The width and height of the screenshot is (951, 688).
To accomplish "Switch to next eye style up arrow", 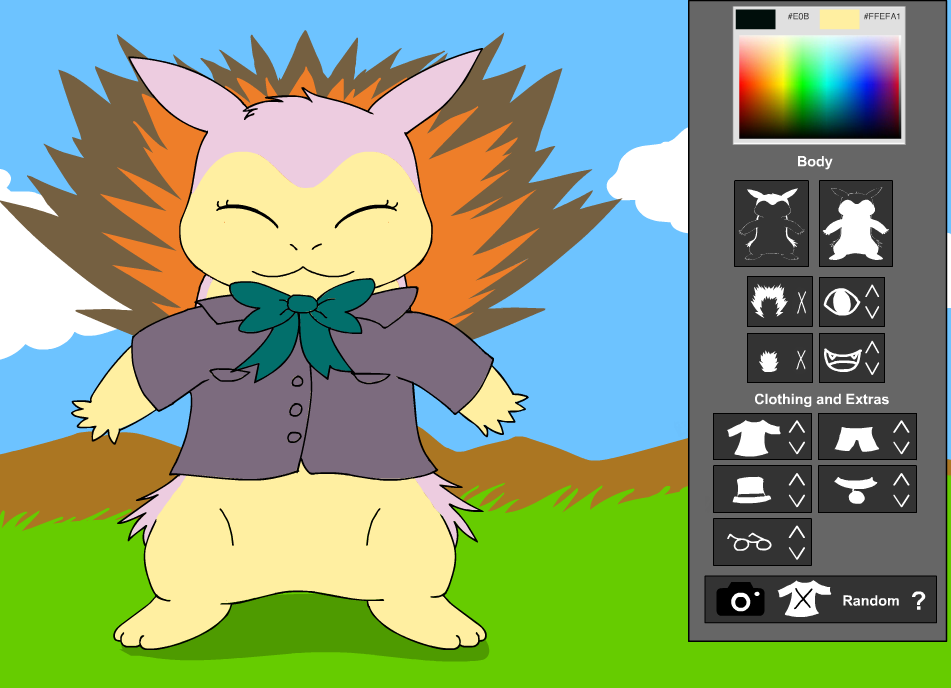I will (872, 291).
